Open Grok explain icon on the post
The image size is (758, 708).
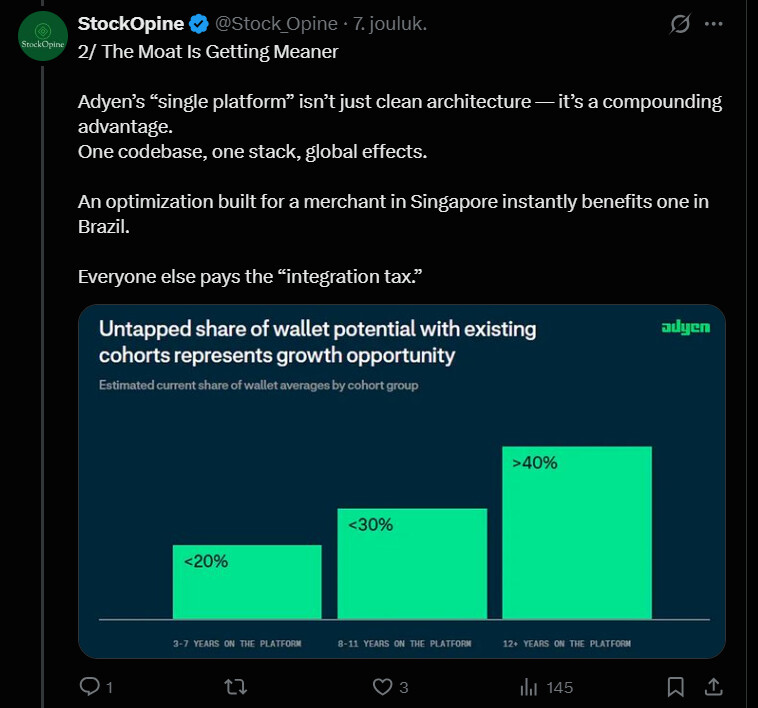[680, 25]
